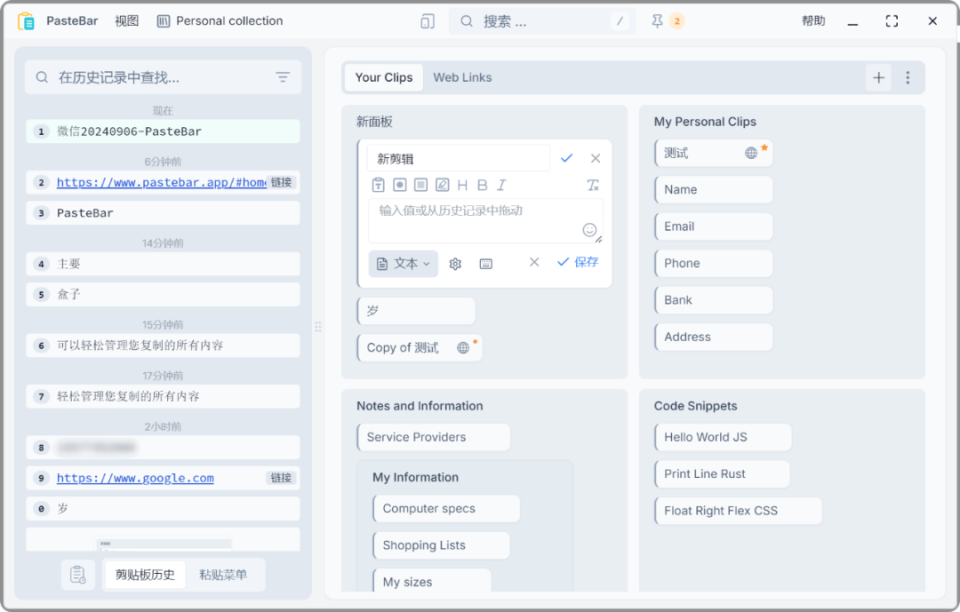Select history item 7 轻松管理您复制的所有内容
This screenshot has height=612, width=960.
(163, 396)
